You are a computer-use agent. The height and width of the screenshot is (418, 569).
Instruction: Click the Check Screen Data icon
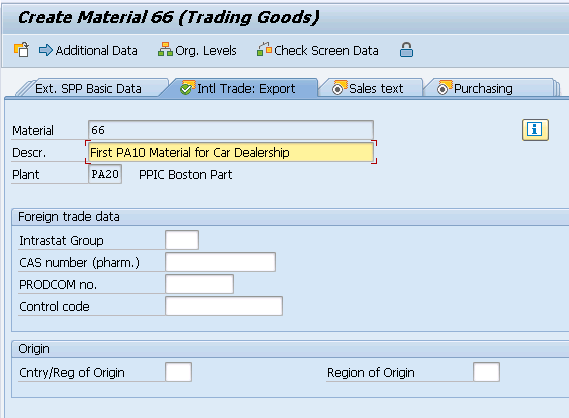tap(264, 49)
